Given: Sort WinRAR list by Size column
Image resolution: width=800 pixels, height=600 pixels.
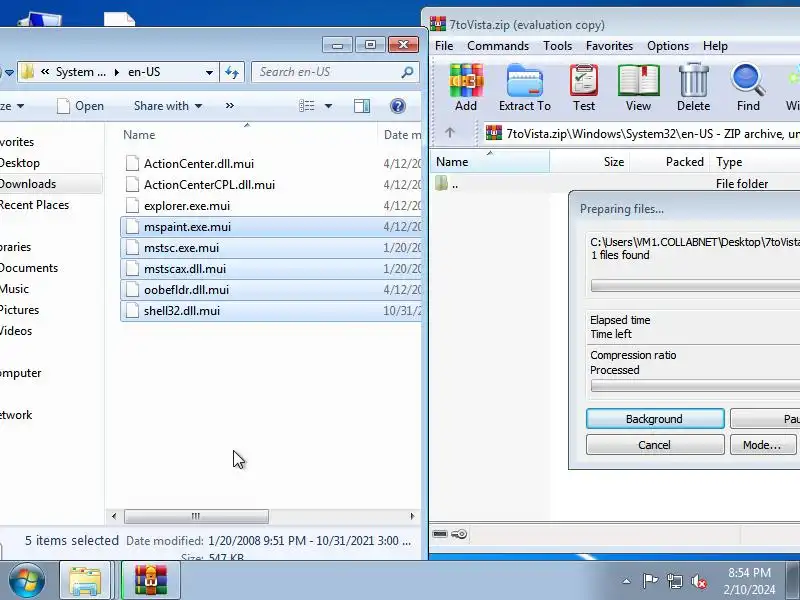Looking at the screenshot, I should point(590,162).
